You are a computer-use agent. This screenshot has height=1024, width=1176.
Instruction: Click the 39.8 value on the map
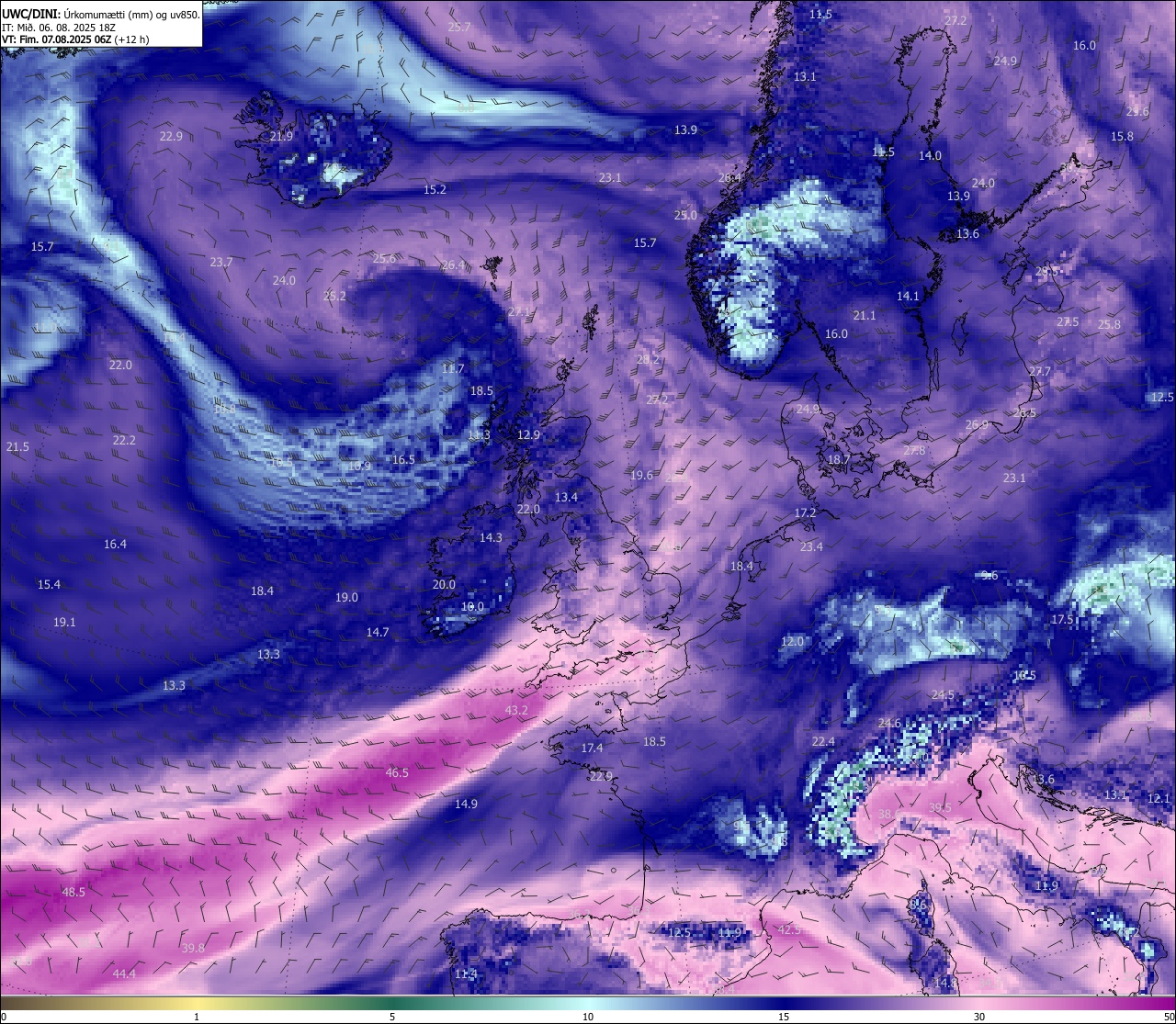click(193, 948)
